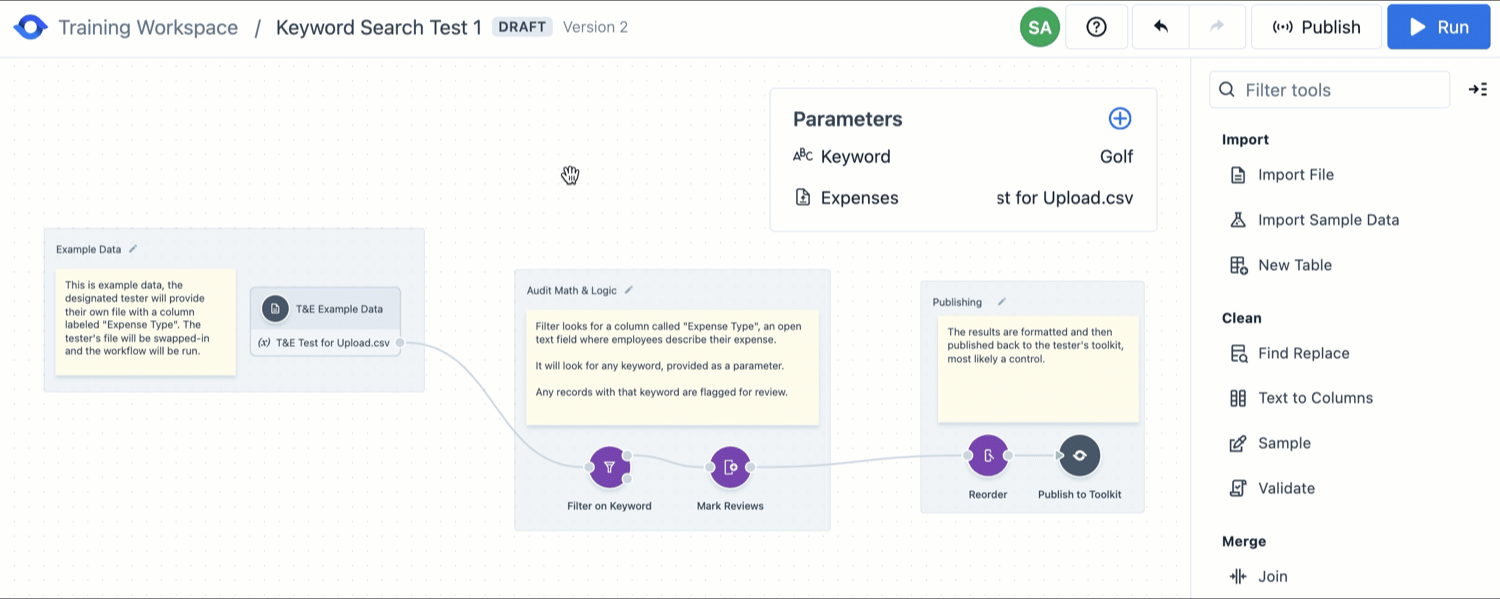Click the Reorder node icon
The image size is (1500, 599).
(988, 456)
